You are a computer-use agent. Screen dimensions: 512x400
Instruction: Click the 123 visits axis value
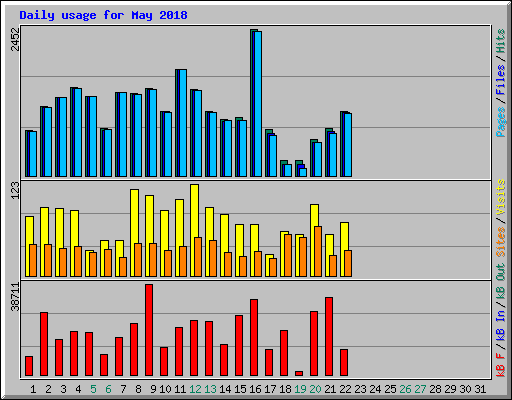15,191
